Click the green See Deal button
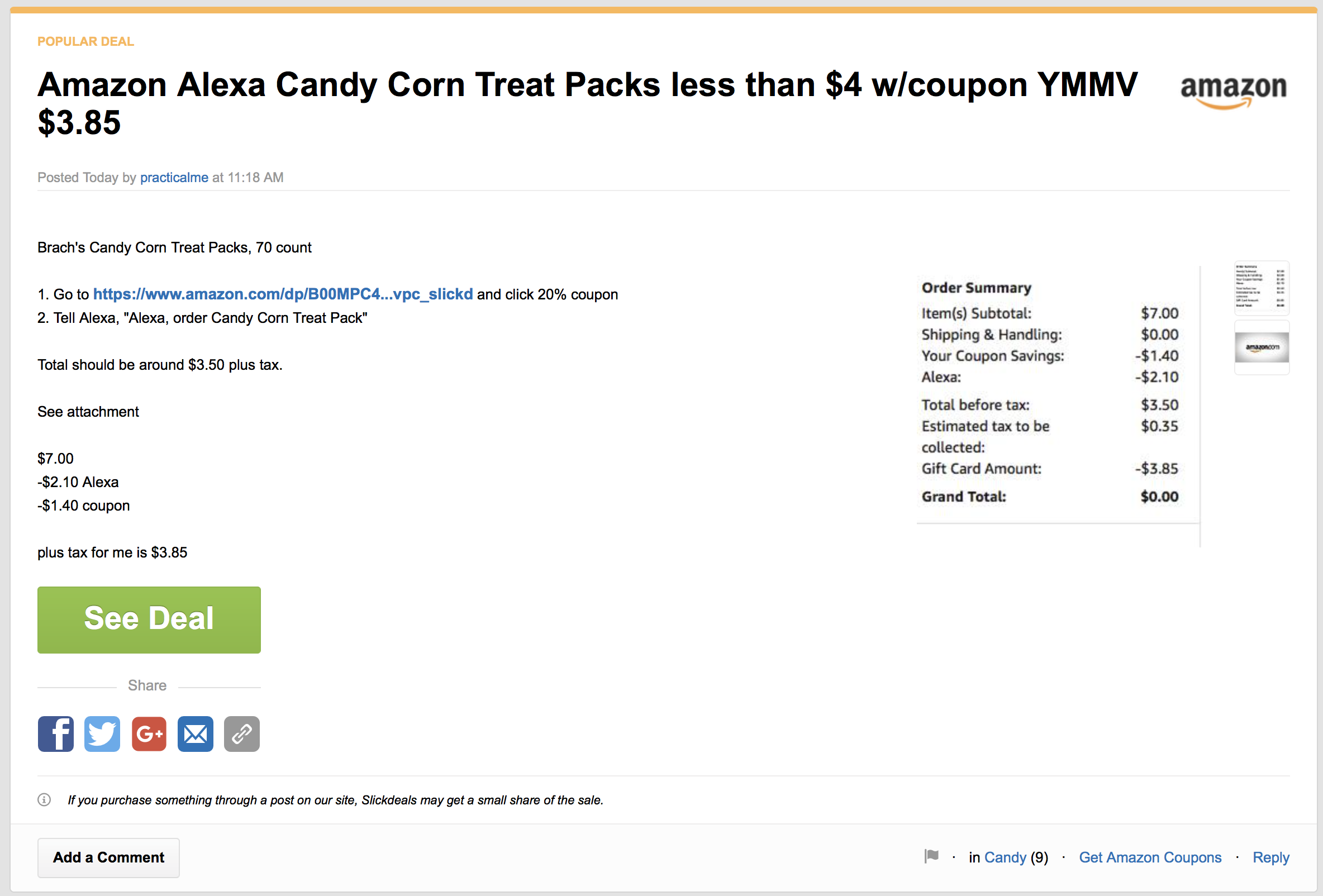Viewport: 1323px width, 896px height. point(149,619)
